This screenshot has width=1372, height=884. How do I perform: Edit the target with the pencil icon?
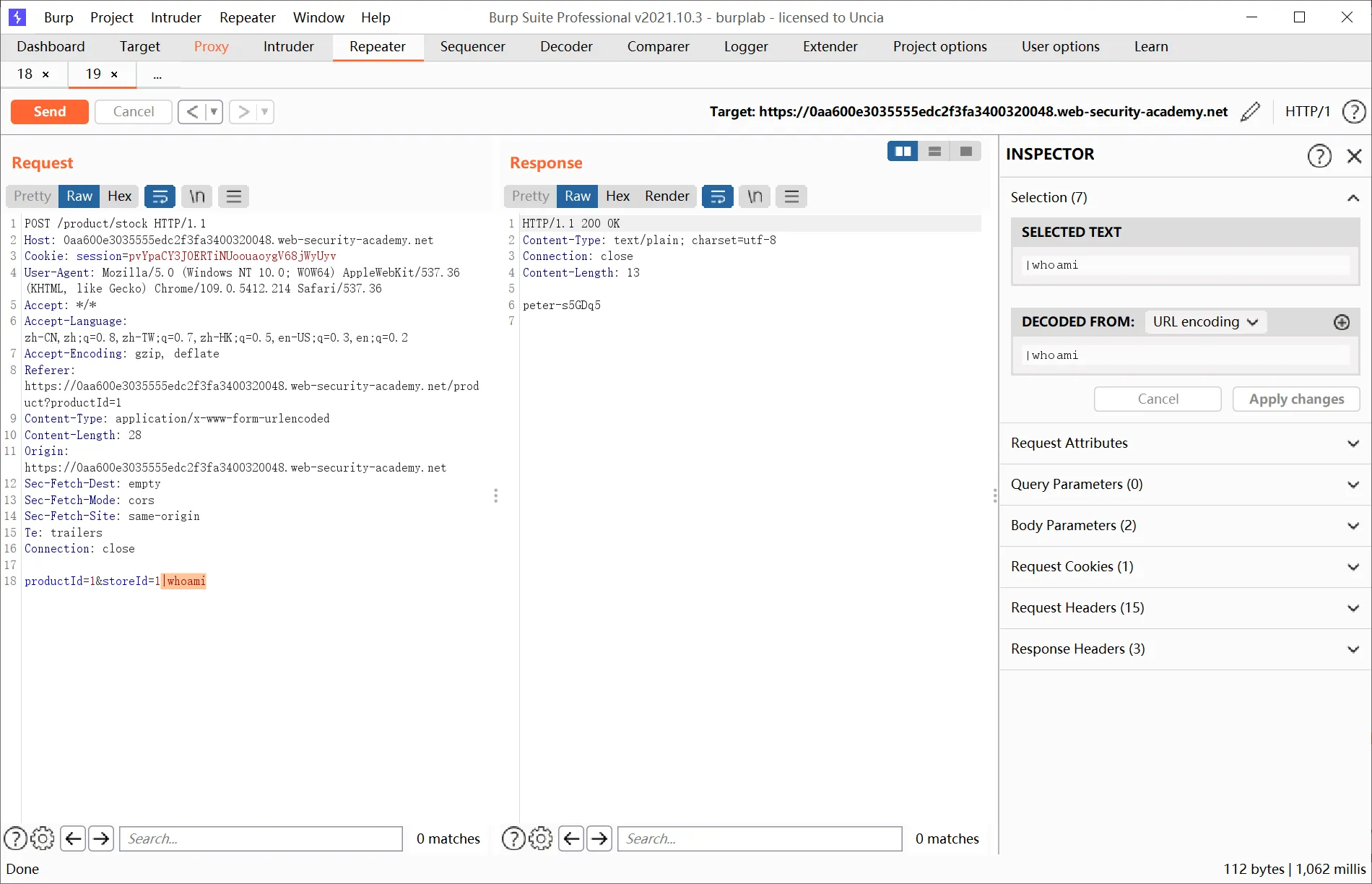[x=1250, y=111]
